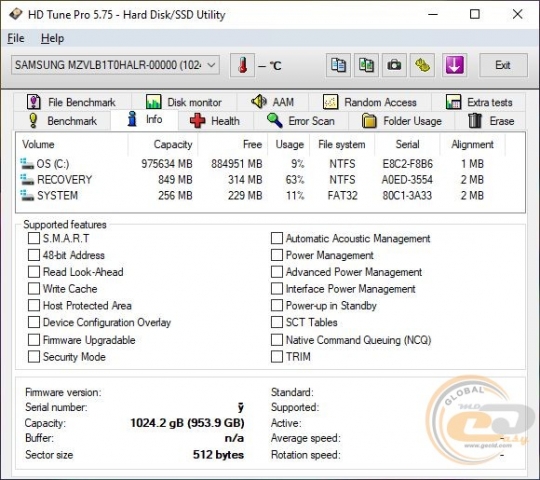Click the green copy screenshot toolbar icon
The height and width of the screenshot is (480, 540).
tap(366, 65)
